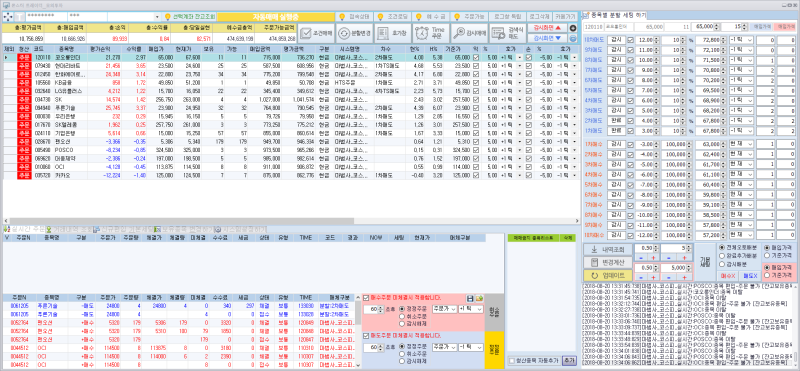Click the folder icon beside the save disk

click(x=479, y=298)
